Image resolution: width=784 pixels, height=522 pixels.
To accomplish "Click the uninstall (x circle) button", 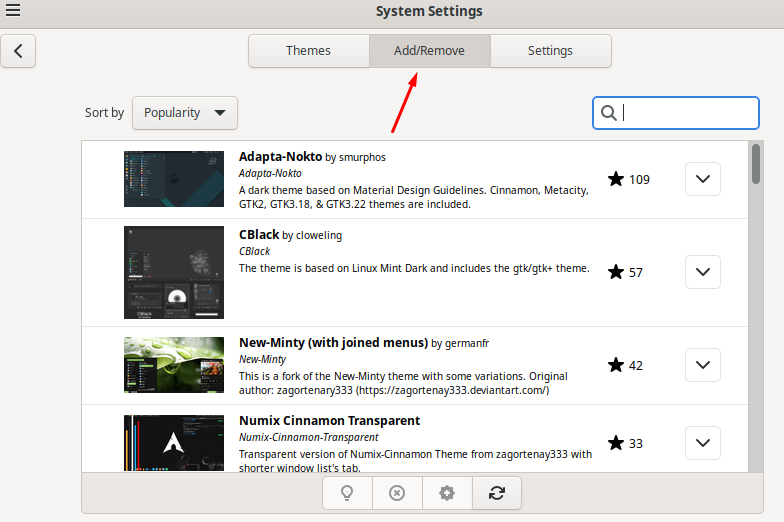I will click(x=397, y=493).
